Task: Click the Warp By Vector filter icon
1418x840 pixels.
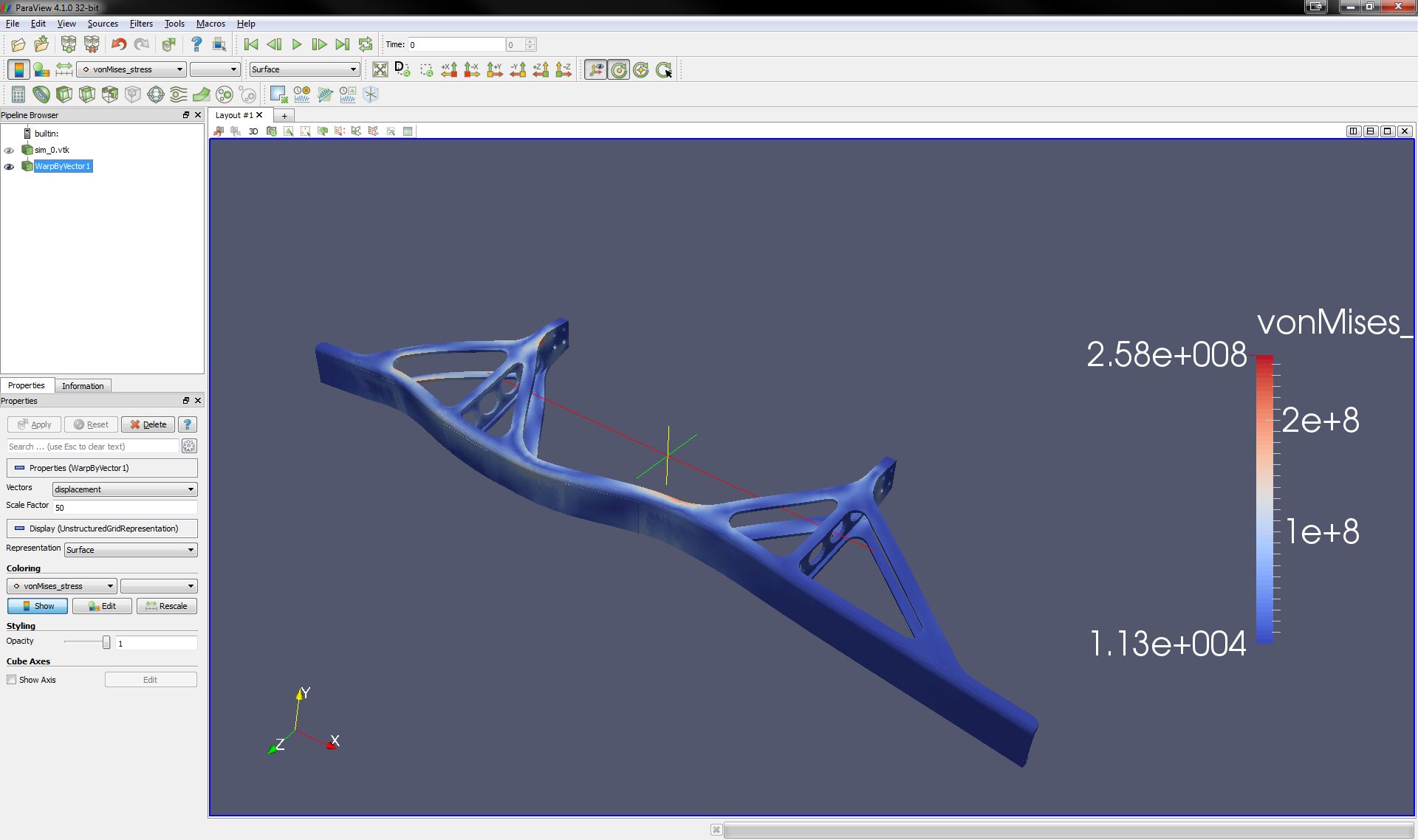Action: (x=202, y=94)
